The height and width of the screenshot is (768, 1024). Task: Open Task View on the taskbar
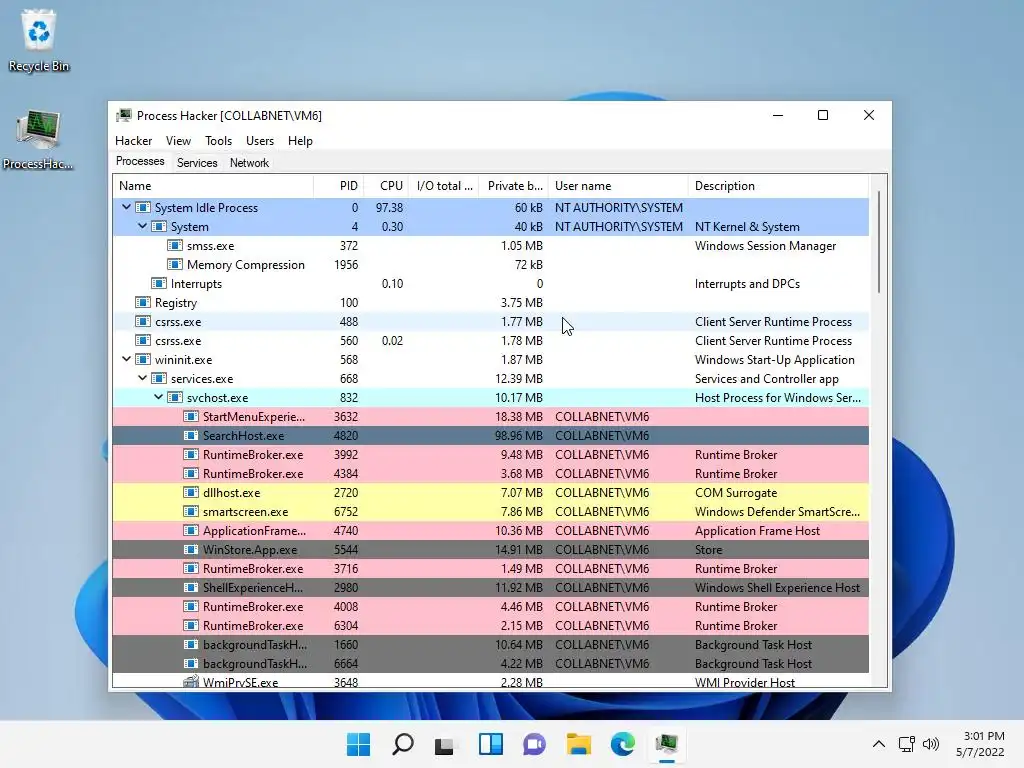click(x=445, y=744)
